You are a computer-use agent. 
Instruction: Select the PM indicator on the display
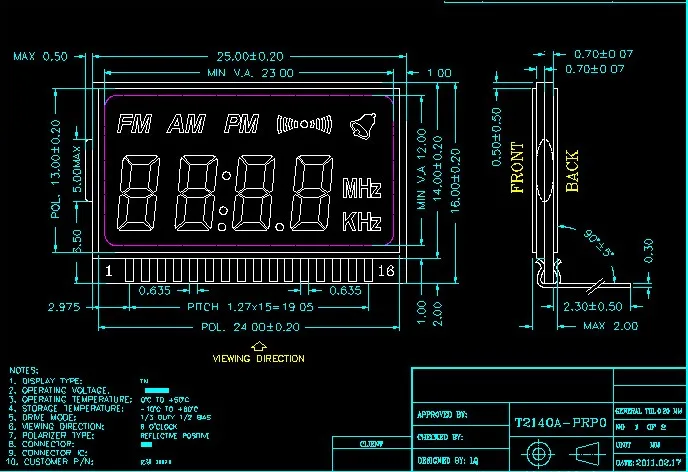pyautogui.click(x=241, y=124)
